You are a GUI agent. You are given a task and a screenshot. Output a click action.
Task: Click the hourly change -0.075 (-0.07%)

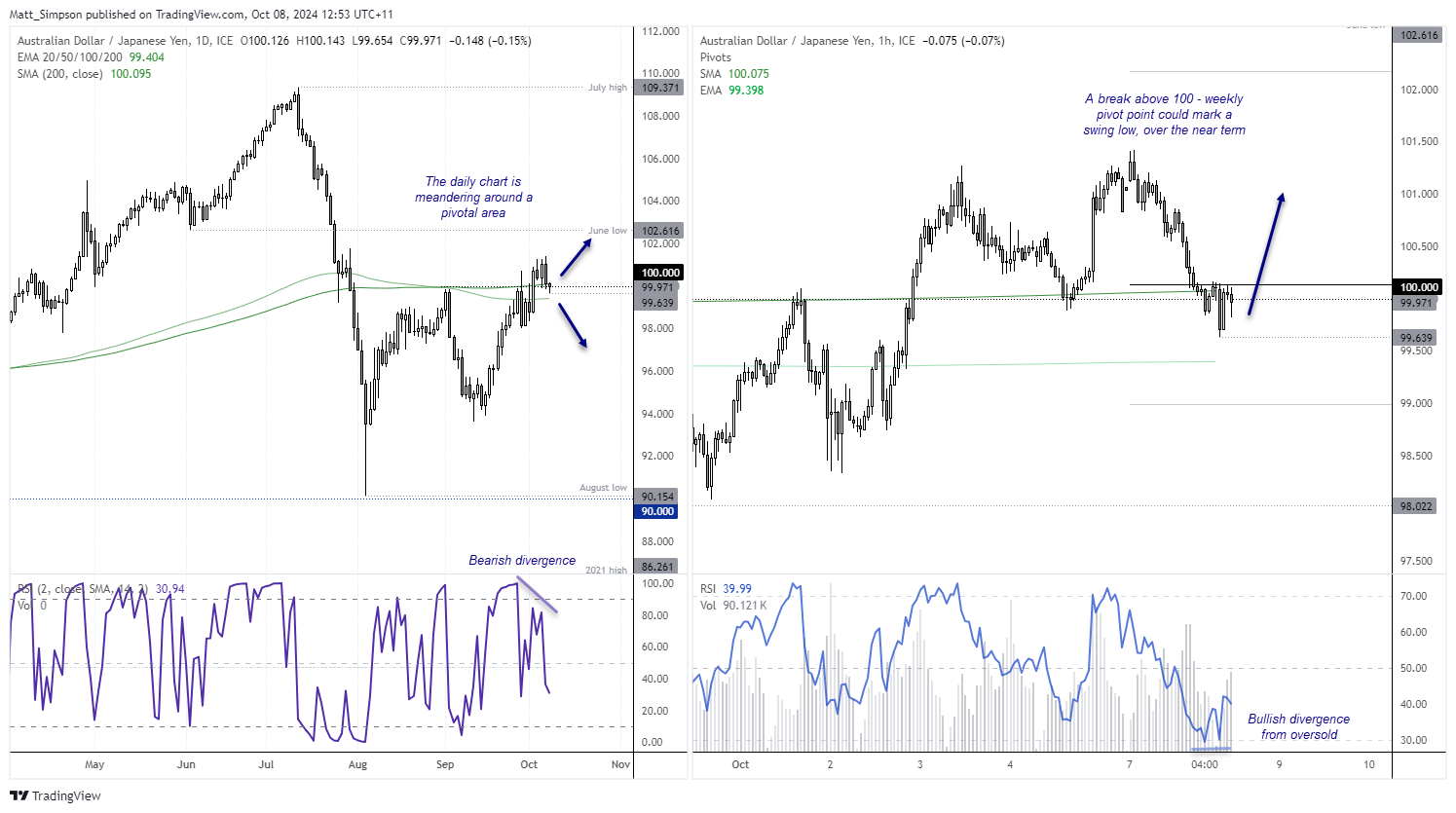963,41
